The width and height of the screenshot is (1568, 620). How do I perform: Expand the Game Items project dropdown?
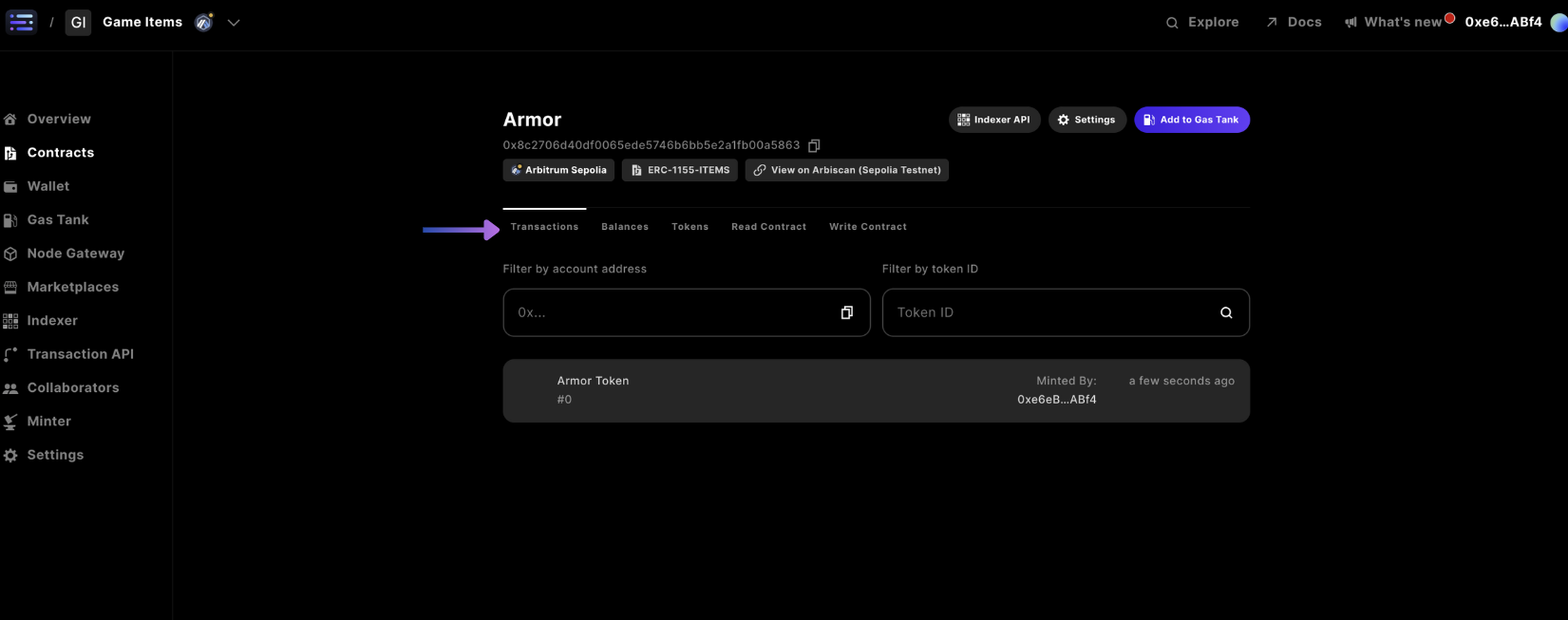tap(234, 23)
